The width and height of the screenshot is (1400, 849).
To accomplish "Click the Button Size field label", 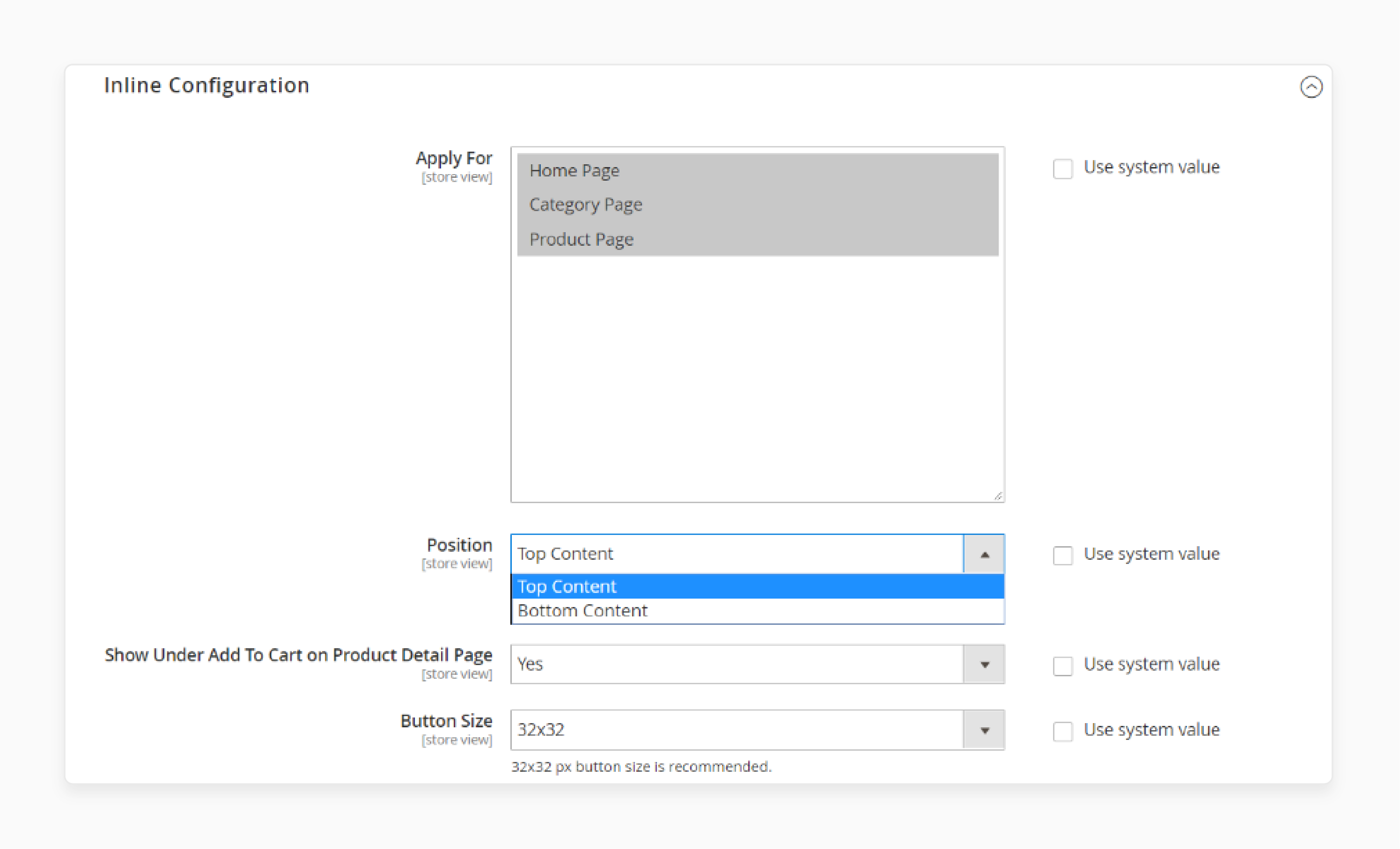I will (446, 721).
